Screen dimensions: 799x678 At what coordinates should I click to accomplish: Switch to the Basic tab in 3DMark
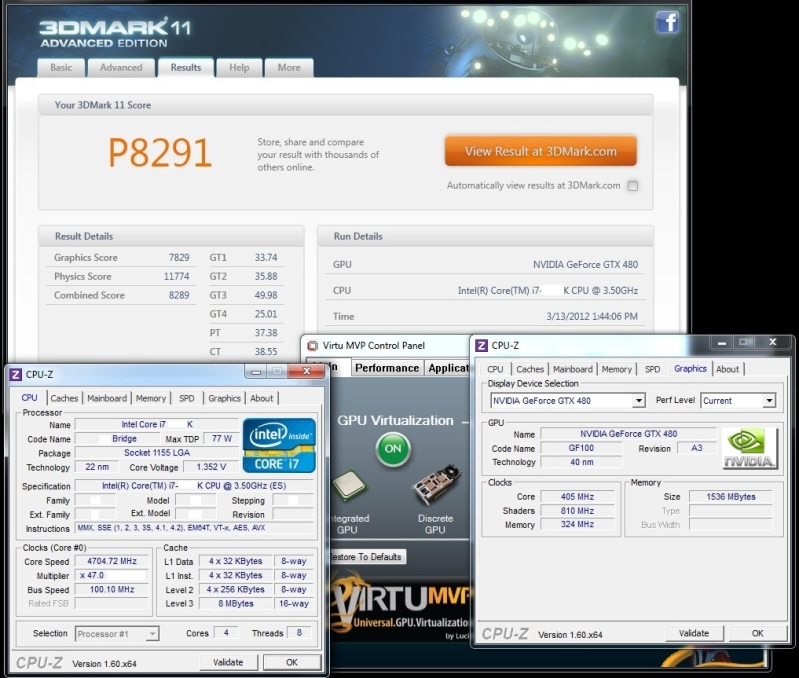(x=61, y=68)
